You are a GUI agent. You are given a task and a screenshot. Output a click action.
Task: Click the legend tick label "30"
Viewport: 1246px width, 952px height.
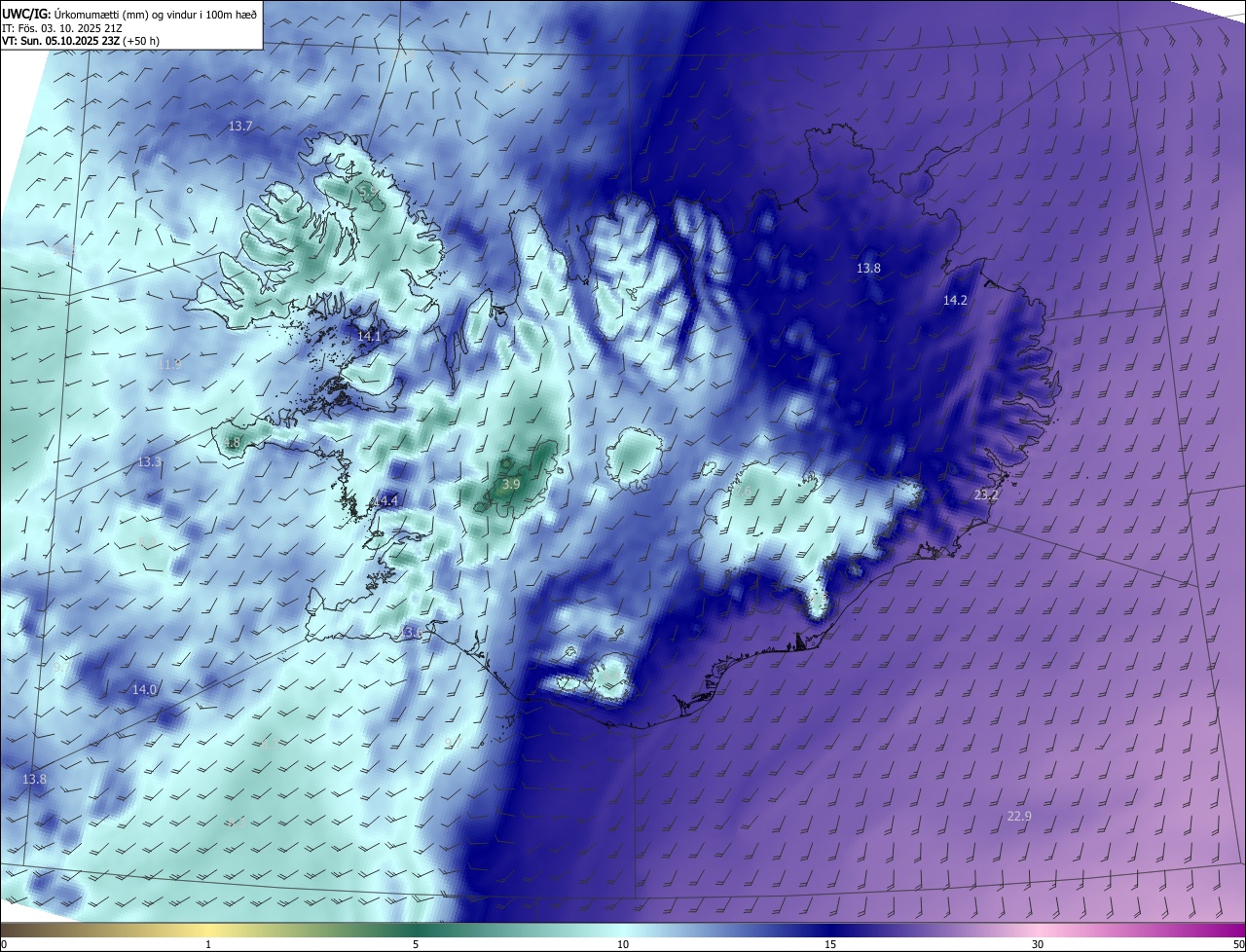(1038, 944)
